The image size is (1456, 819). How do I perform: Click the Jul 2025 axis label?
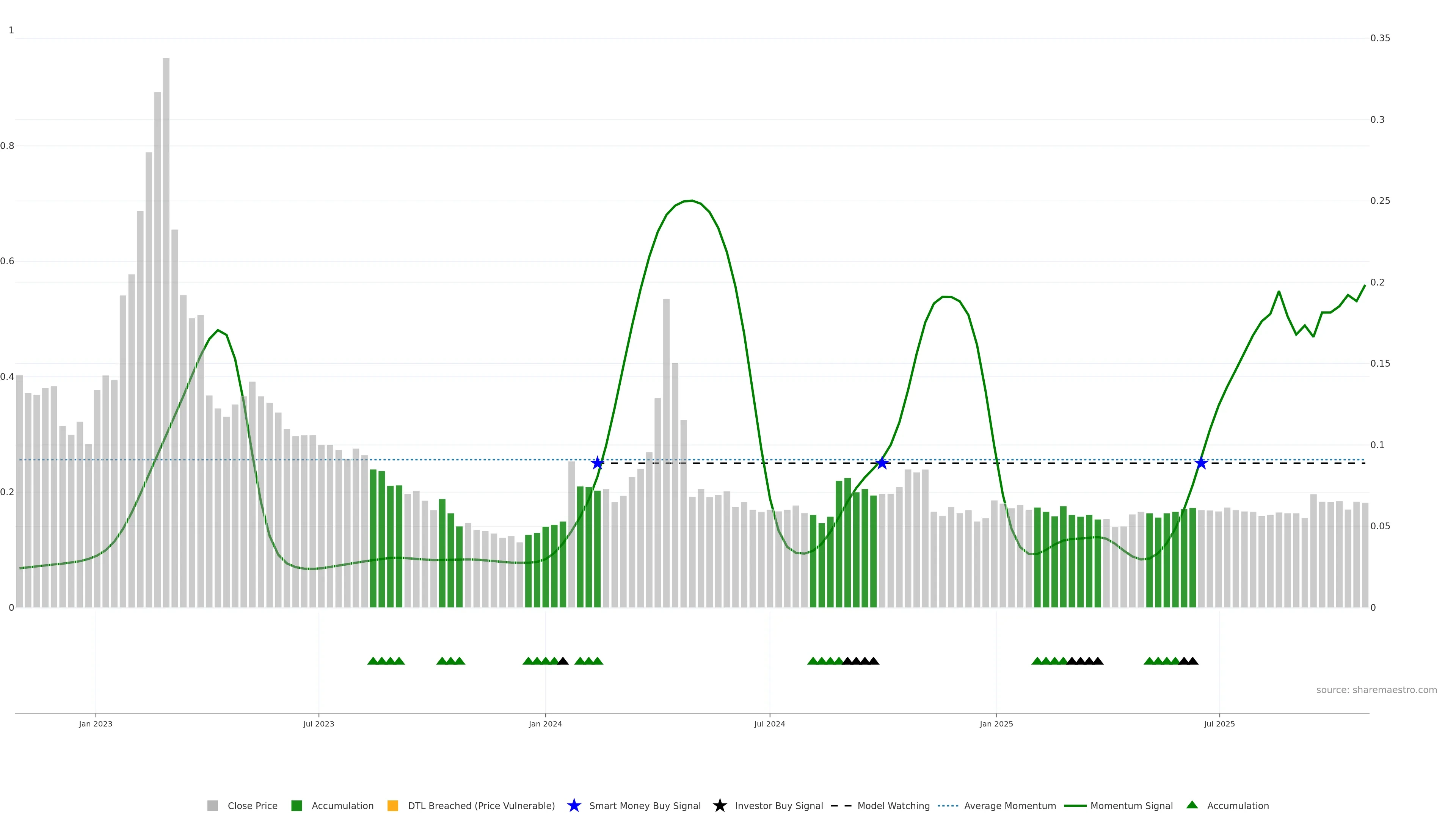(1219, 723)
